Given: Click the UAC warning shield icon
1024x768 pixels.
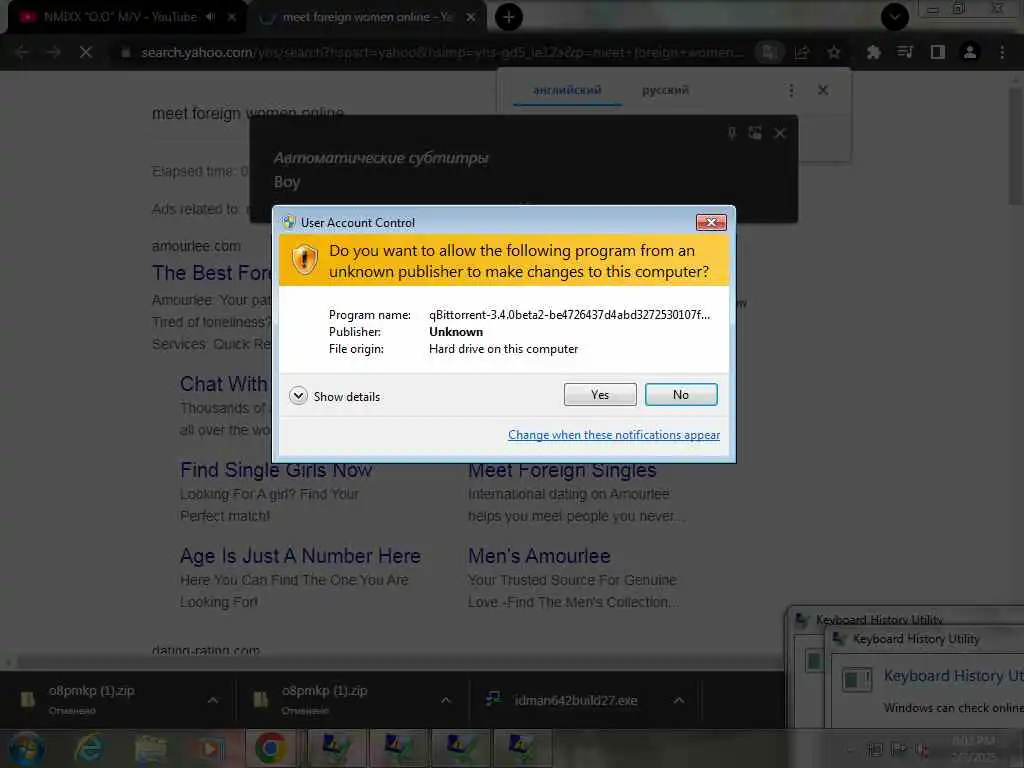Looking at the screenshot, I should (304, 259).
